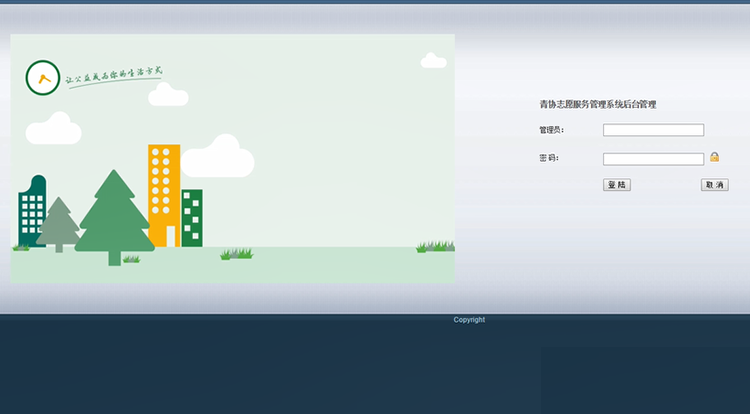Click the 青协志愿服务管理系统后台管理 title

coord(598,104)
